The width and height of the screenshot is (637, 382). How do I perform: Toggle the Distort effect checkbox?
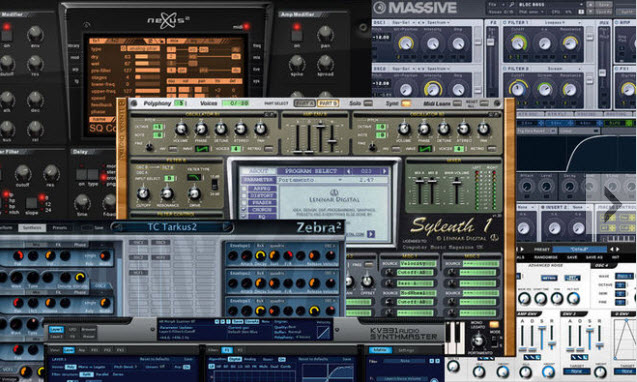coord(244,196)
